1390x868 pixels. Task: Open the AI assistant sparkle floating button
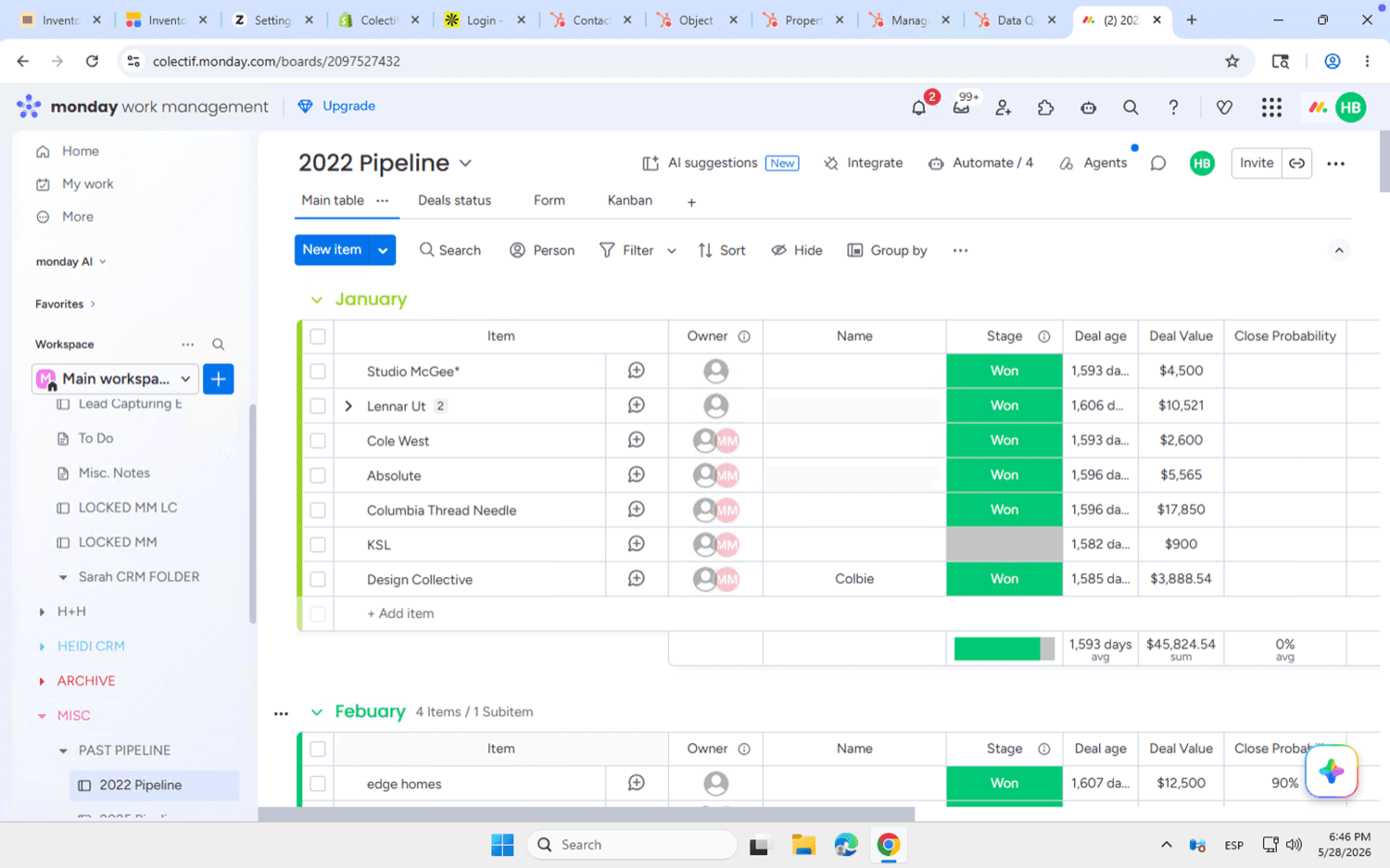tap(1332, 771)
